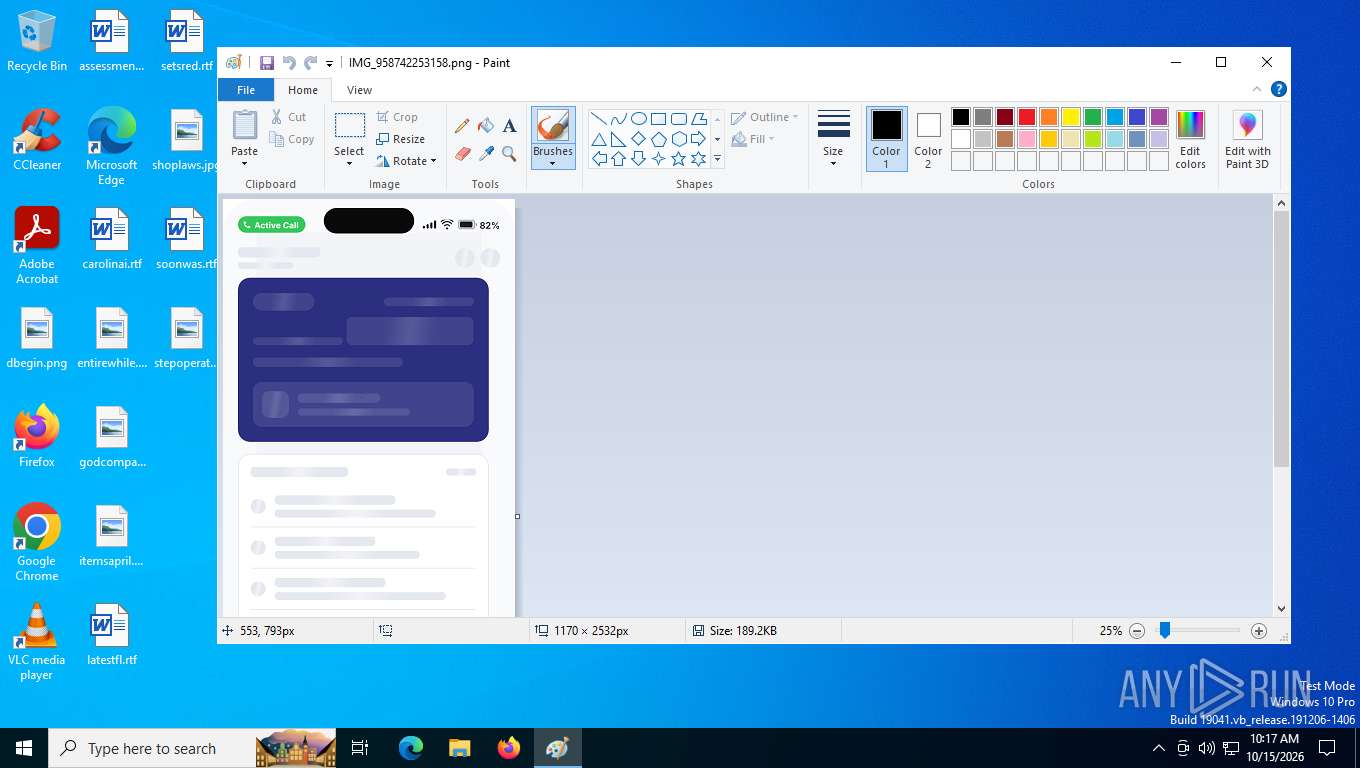Open Paint Help question mark icon
This screenshot has height=768, width=1360.
coord(1278,89)
